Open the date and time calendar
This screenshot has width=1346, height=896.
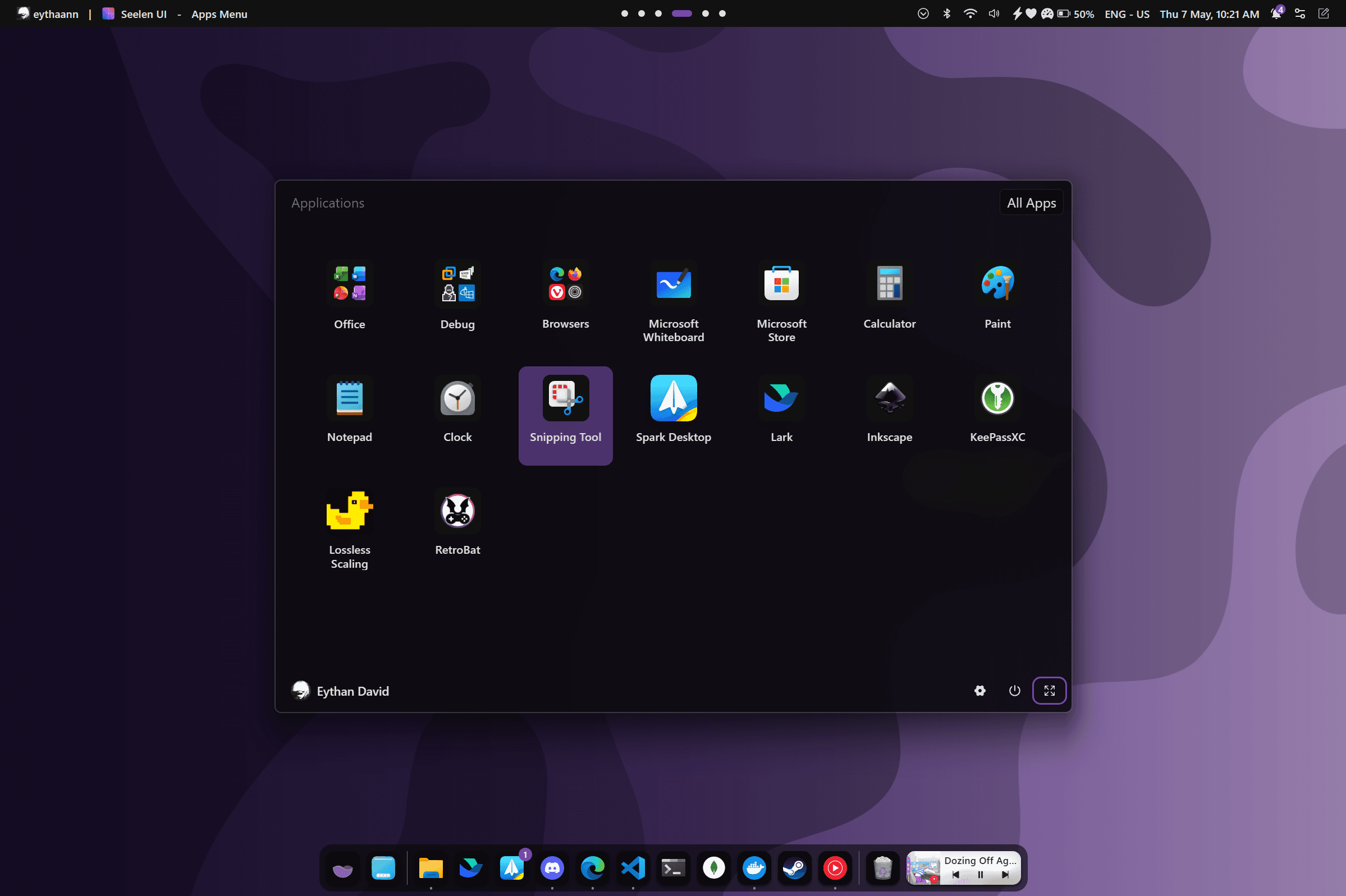coord(1209,14)
